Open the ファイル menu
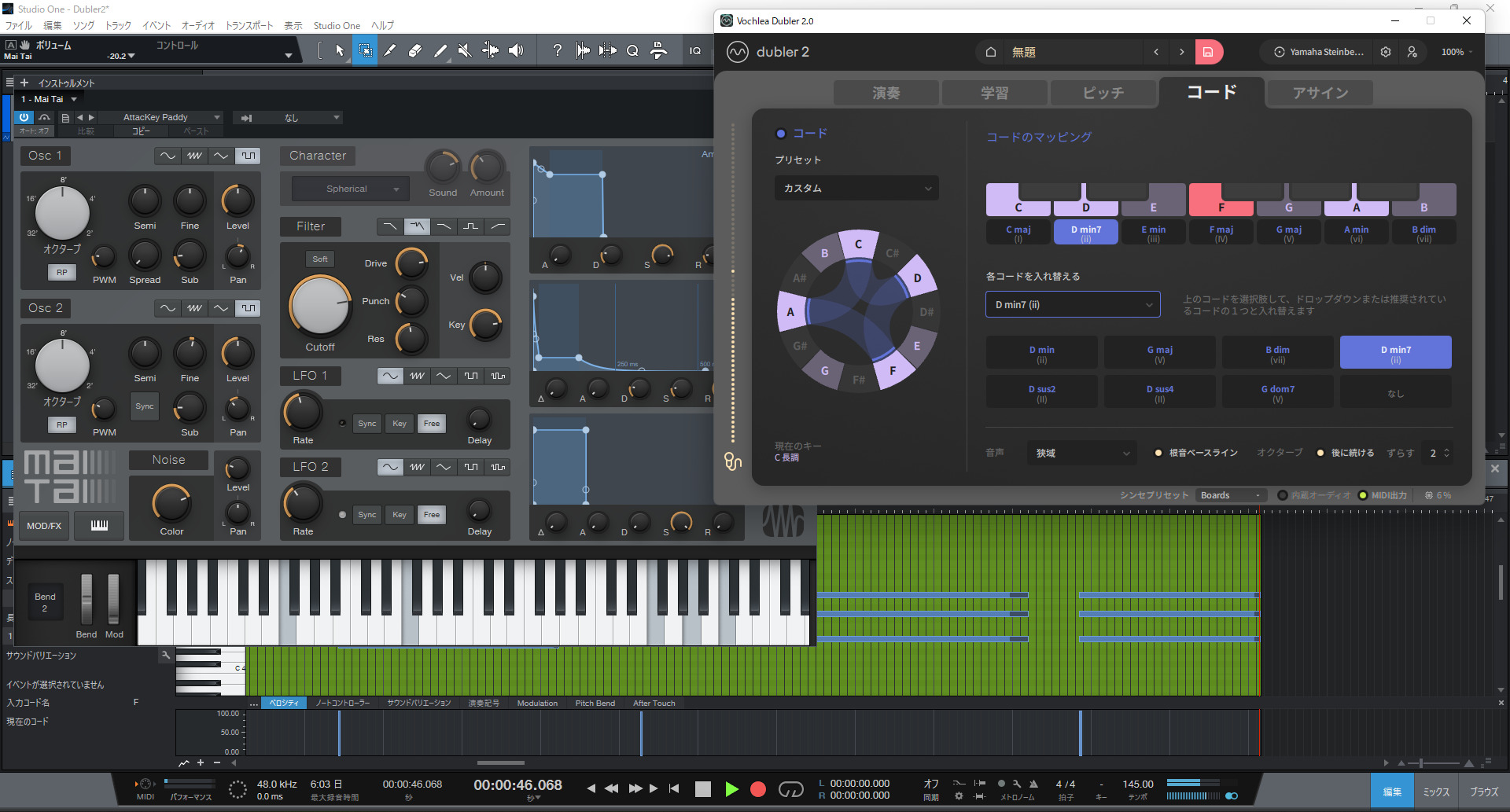Image resolution: width=1510 pixels, height=812 pixels. [19, 25]
